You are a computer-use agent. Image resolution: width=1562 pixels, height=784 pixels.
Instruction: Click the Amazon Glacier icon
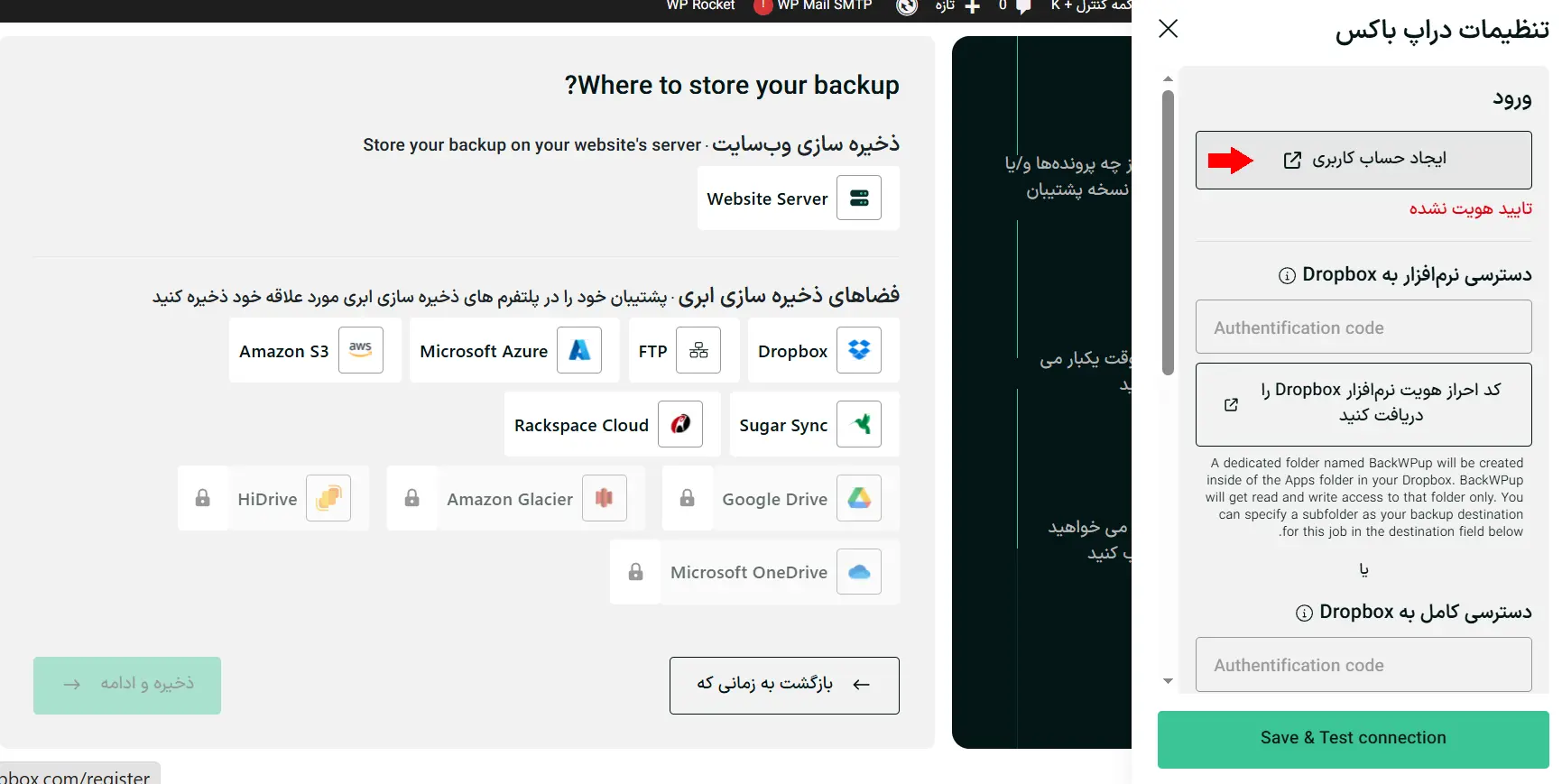pyautogui.click(x=605, y=498)
